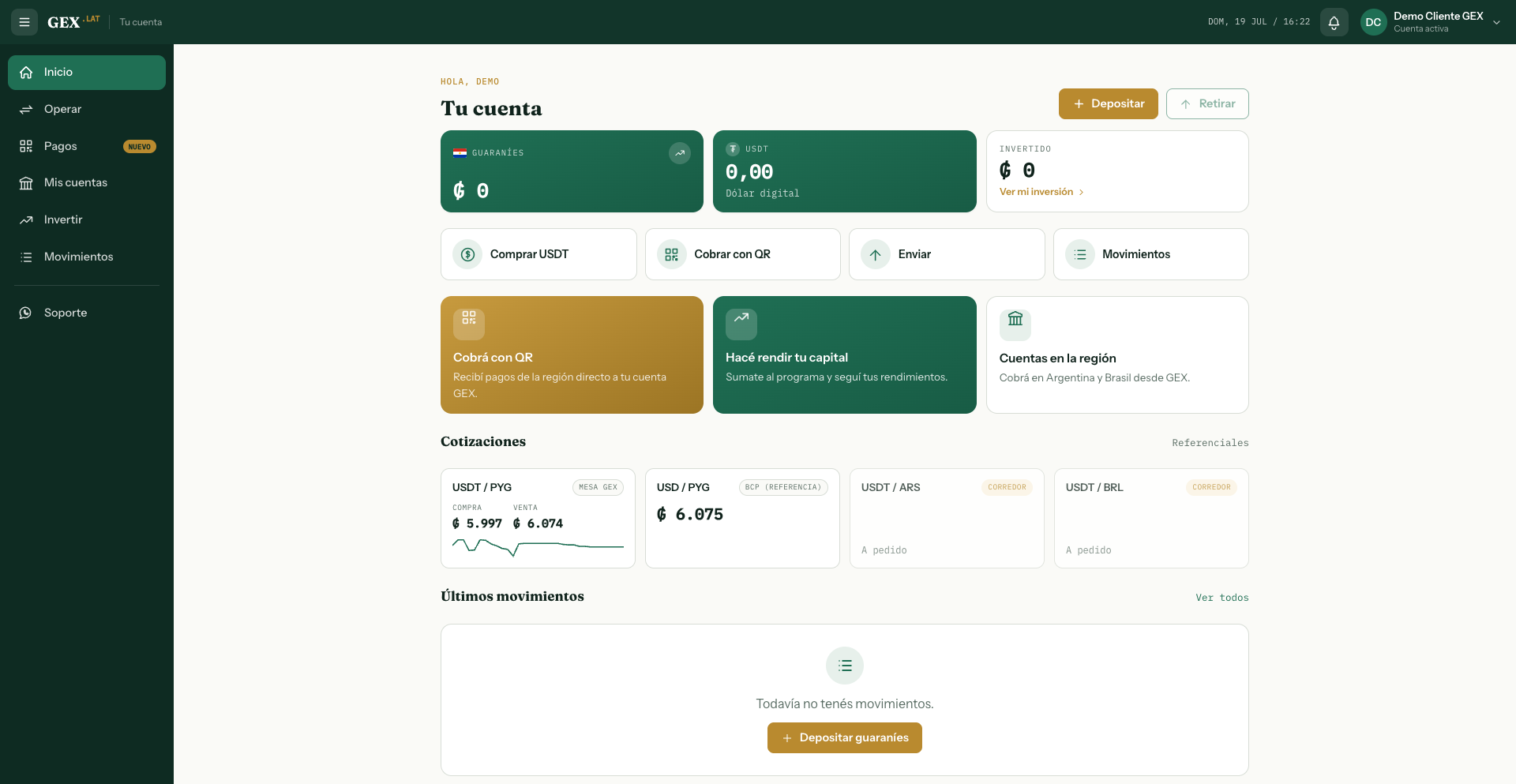Click the Retirar button
1516x784 pixels.
coord(1207,103)
